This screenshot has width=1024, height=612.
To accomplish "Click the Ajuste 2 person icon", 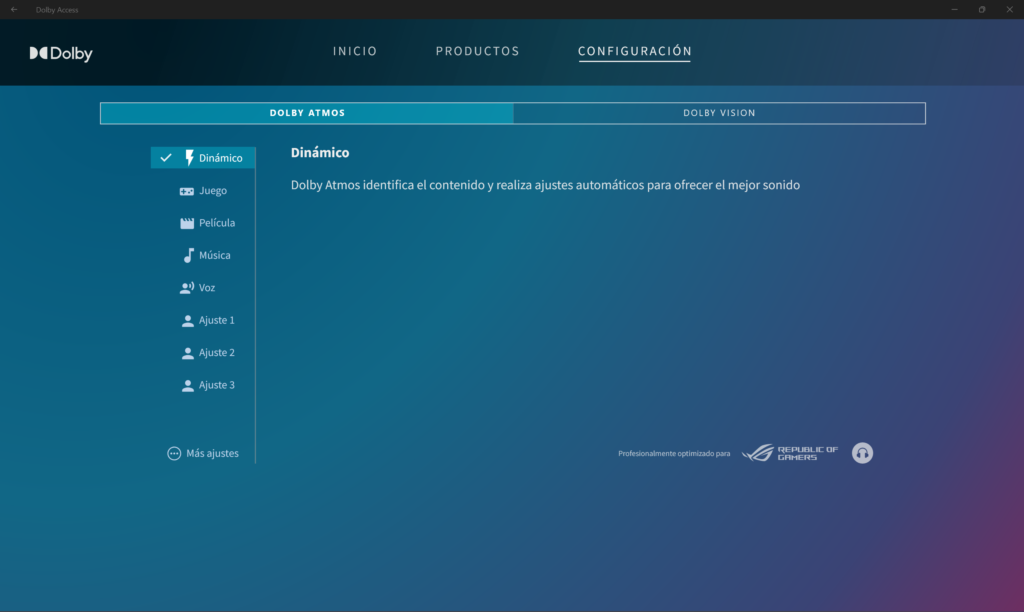I will pyautogui.click(x=187, y=353).
